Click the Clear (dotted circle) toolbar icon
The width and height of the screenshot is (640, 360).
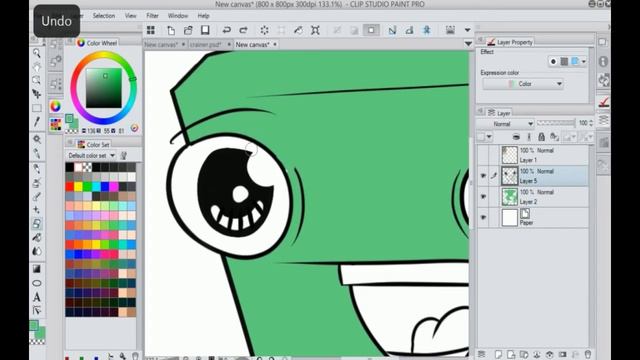(x=264, y=30)
